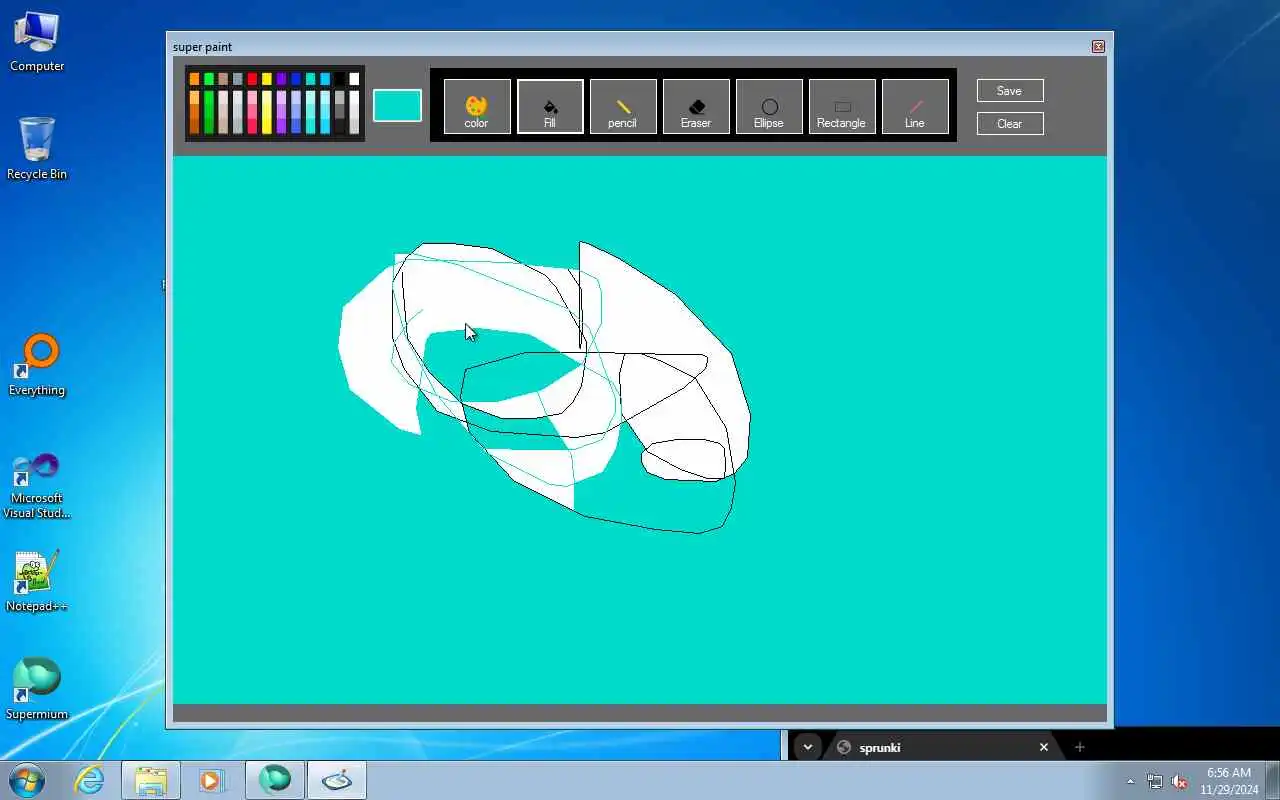Pick the tan swatch in palette top row
This screenshot has width=1280, height=800.
pyautogui.click(x=223, y=79)
